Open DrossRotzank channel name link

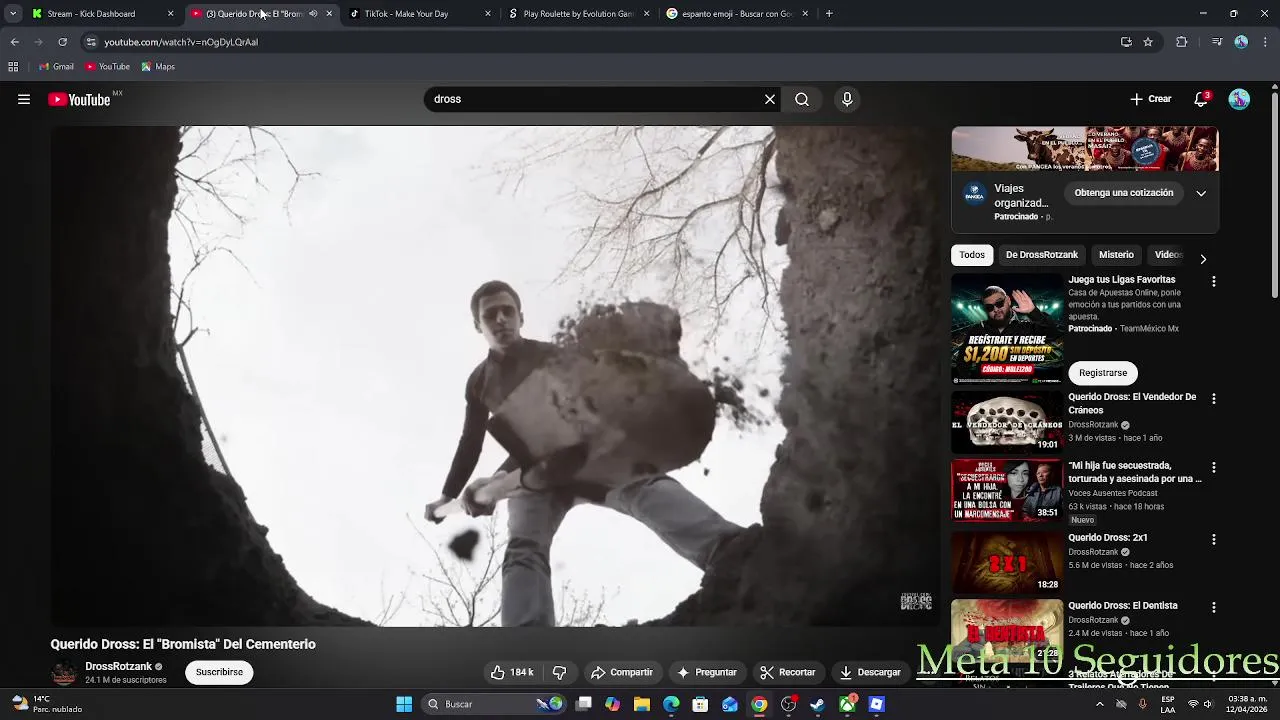coord(118,667)
